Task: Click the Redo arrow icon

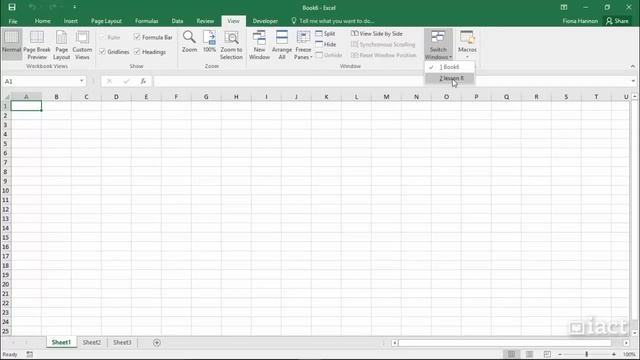Action: click(53, 7)
